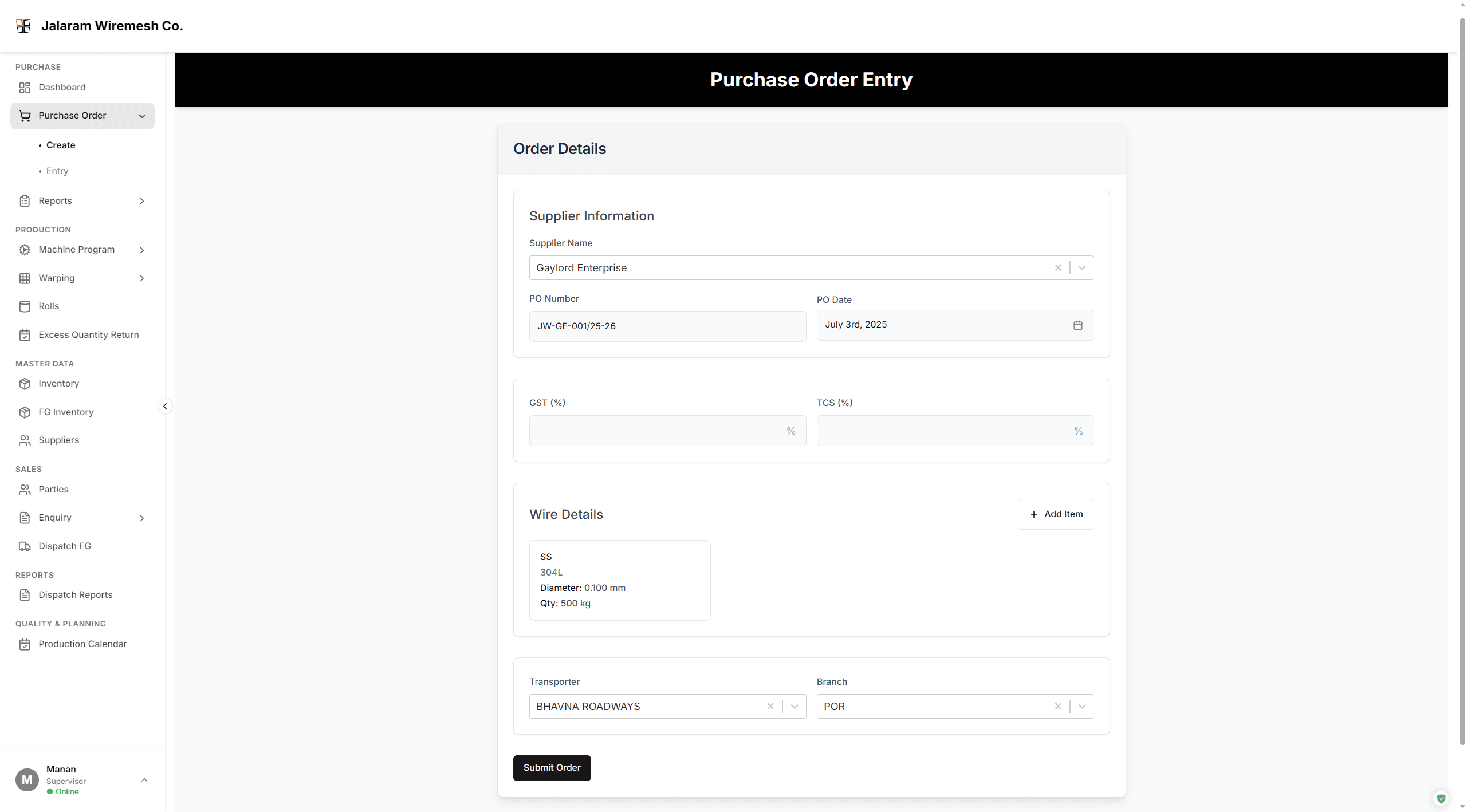Image resolution: width=1467 pixels, height=812 pixels.
Task: Clear the BHAVNA ROADWAYS transporter selection
Action: (770, 706)
